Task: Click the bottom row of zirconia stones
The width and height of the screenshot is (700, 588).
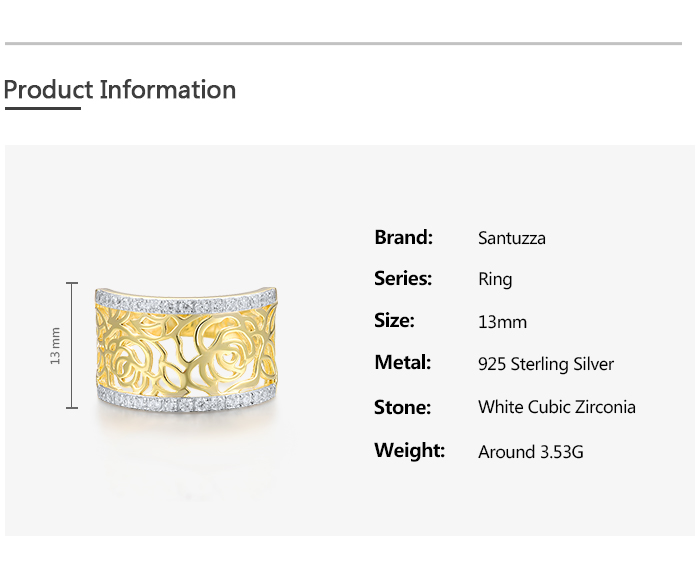Action: tap(187, 401)
